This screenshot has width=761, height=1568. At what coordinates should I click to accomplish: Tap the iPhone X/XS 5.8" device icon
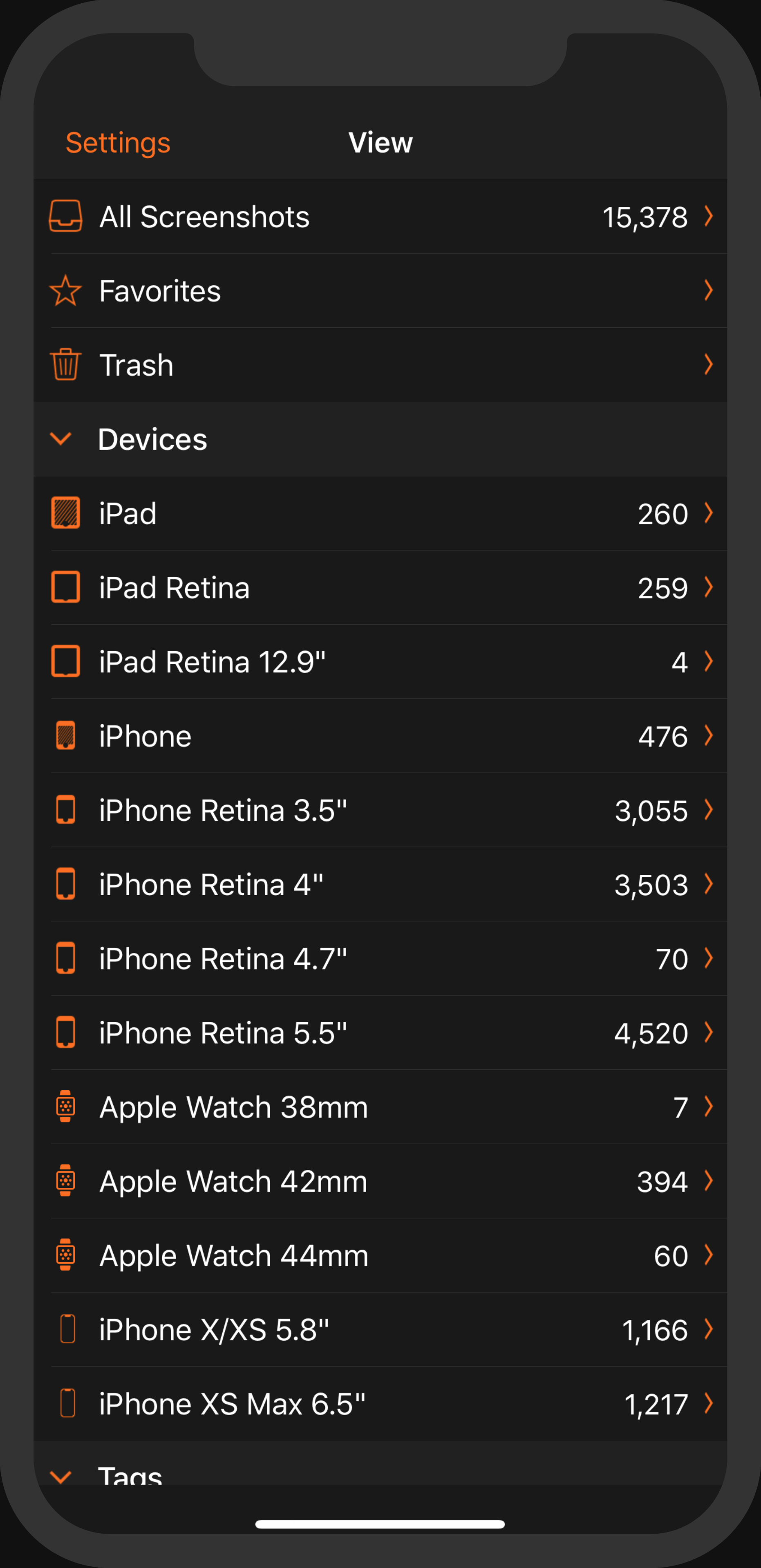pyautogui.click(x=67, y=1329)
